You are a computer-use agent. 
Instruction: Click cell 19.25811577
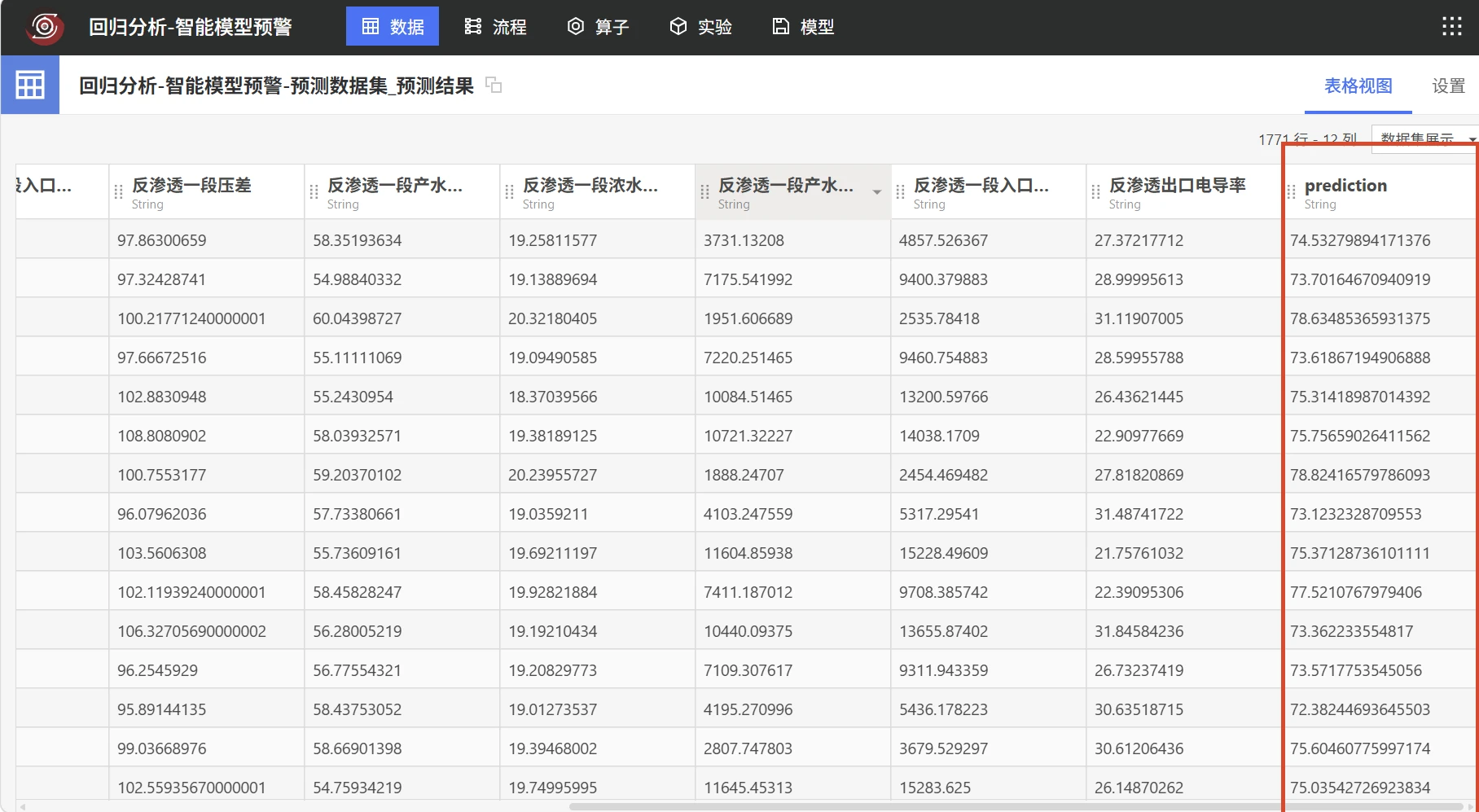(x=598, y=240)
